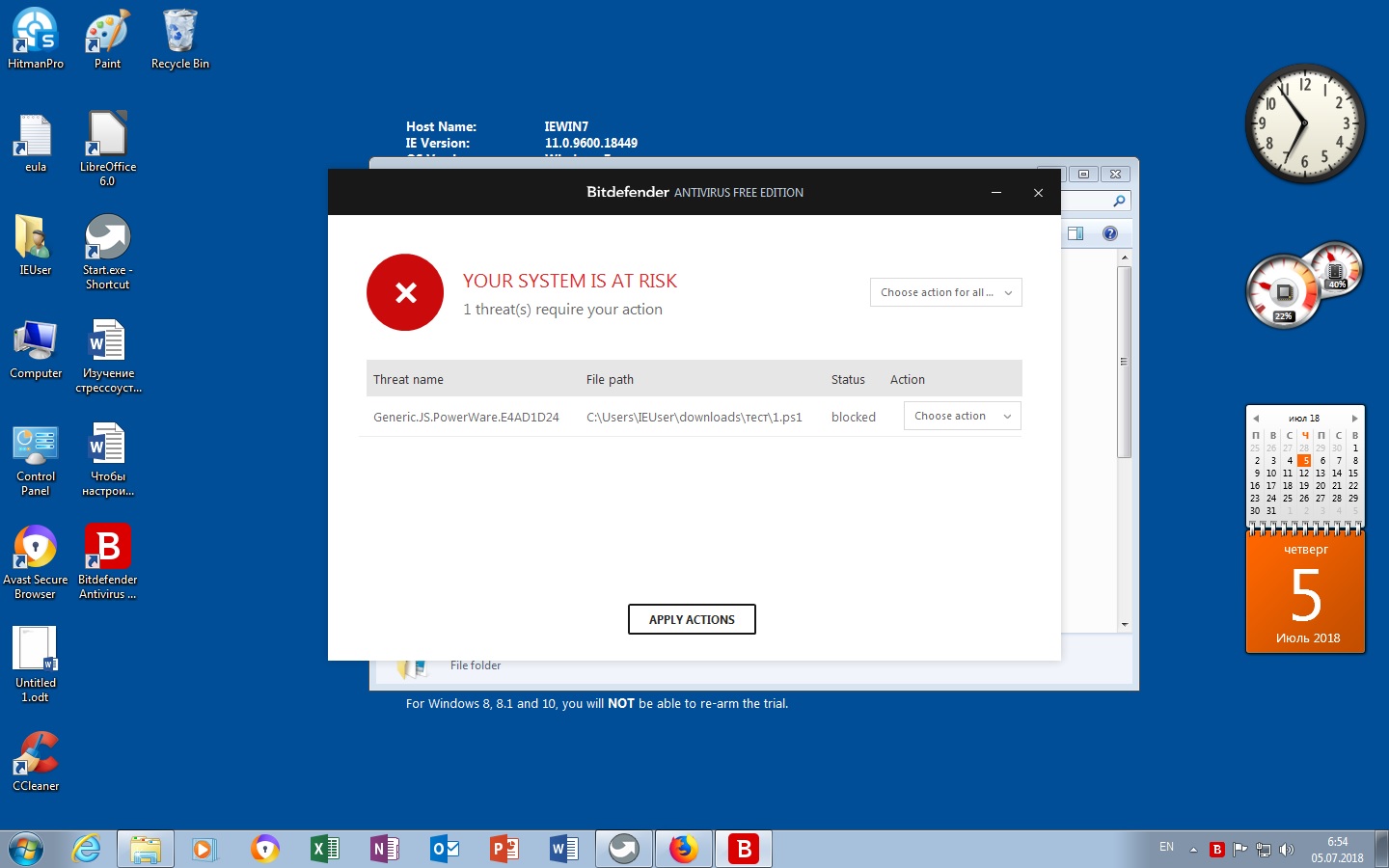Screen dimensions: 1389x868
Task: Click the search icon in the Explorer window
Action: coord(1119,201)
